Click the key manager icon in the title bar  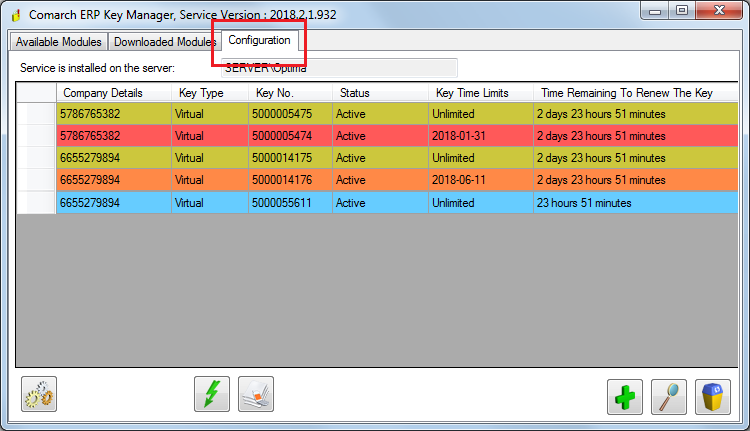click(x=16, y=15)
